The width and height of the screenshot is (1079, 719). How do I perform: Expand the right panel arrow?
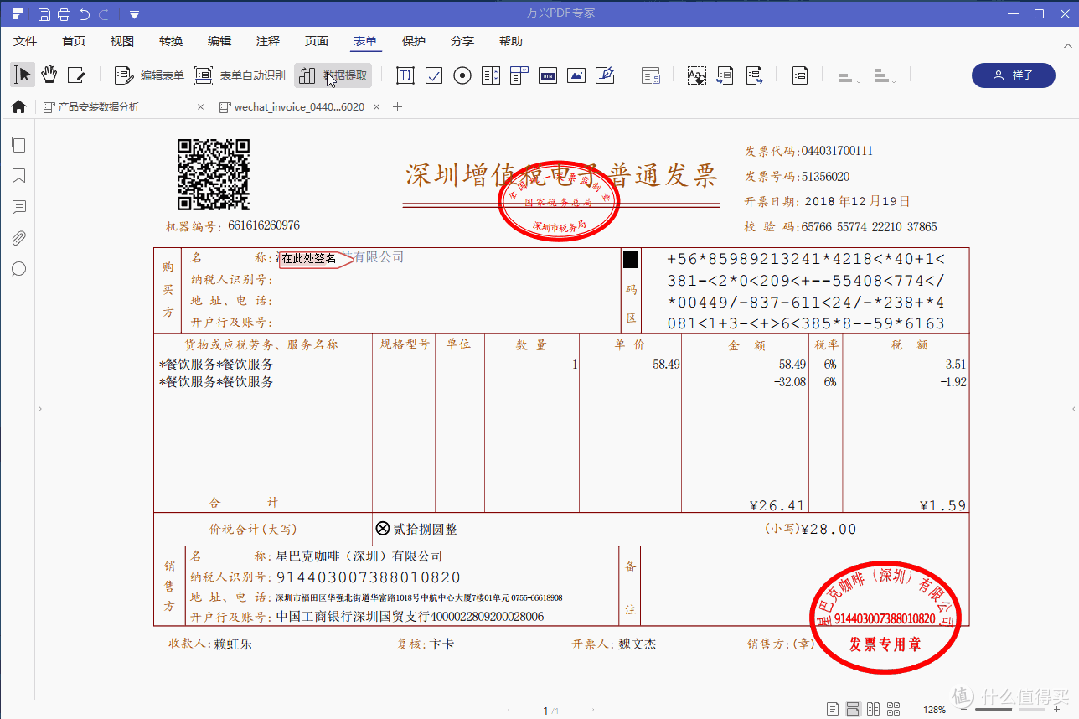[1073, 409]
